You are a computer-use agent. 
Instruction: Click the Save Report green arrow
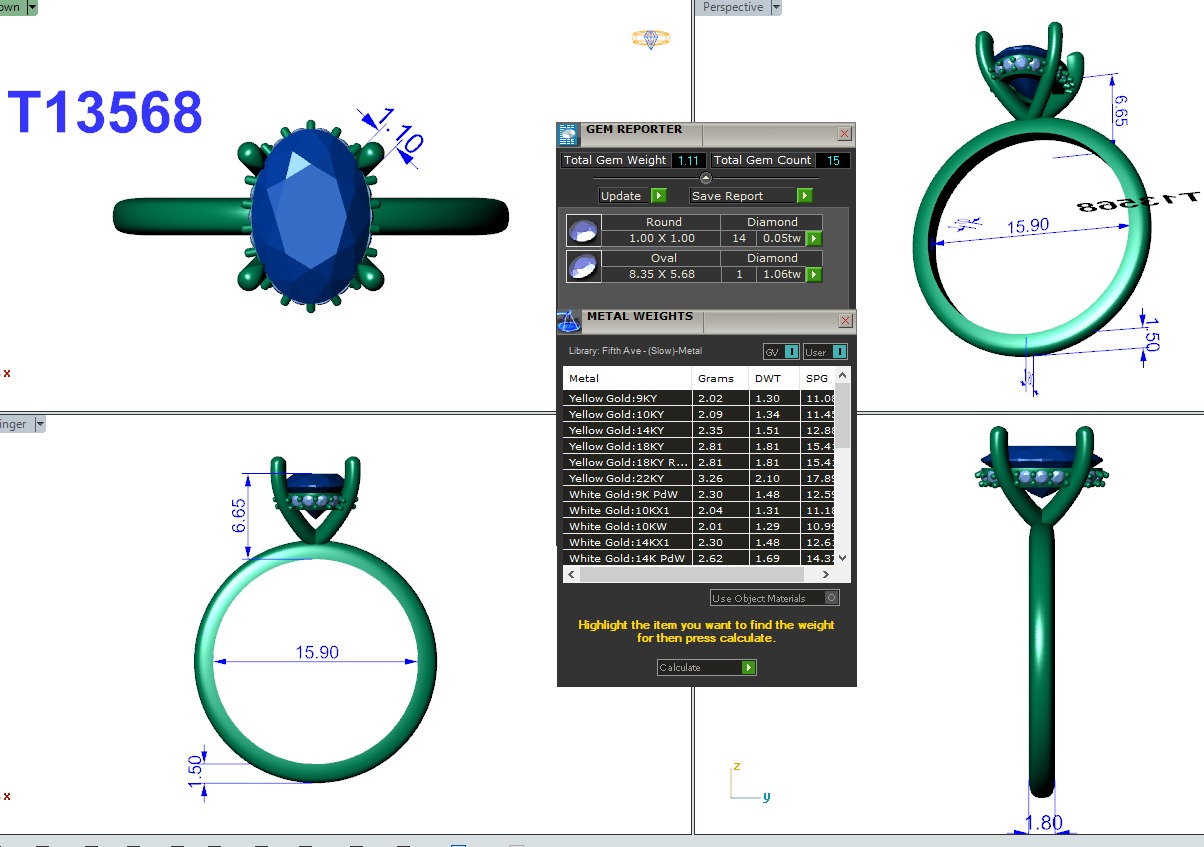click(x=805, y=196)
